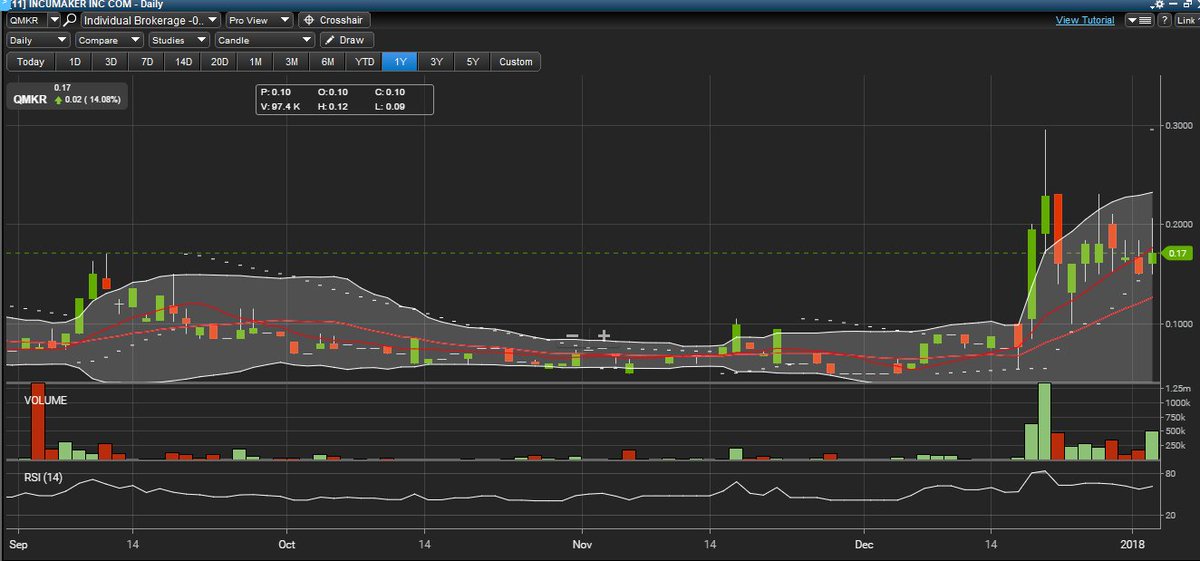Choose the 20D time range
This screenshot has width=1200, height=561.
click(x=219, y=62)
